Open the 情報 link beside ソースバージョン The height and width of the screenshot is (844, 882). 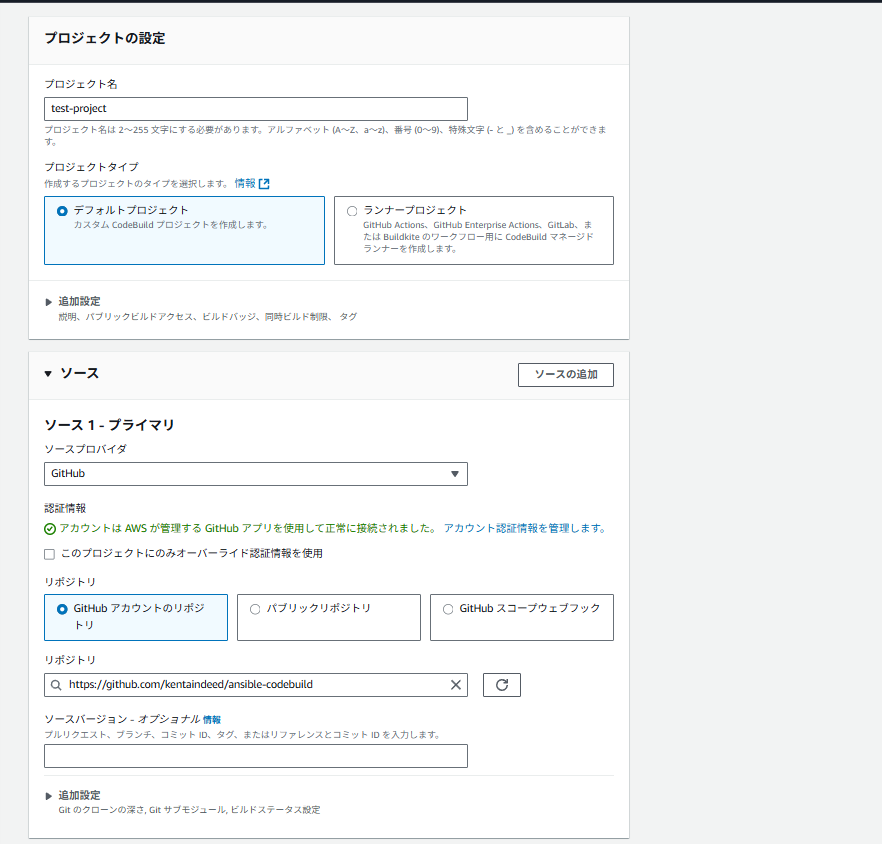click(212, 719)
